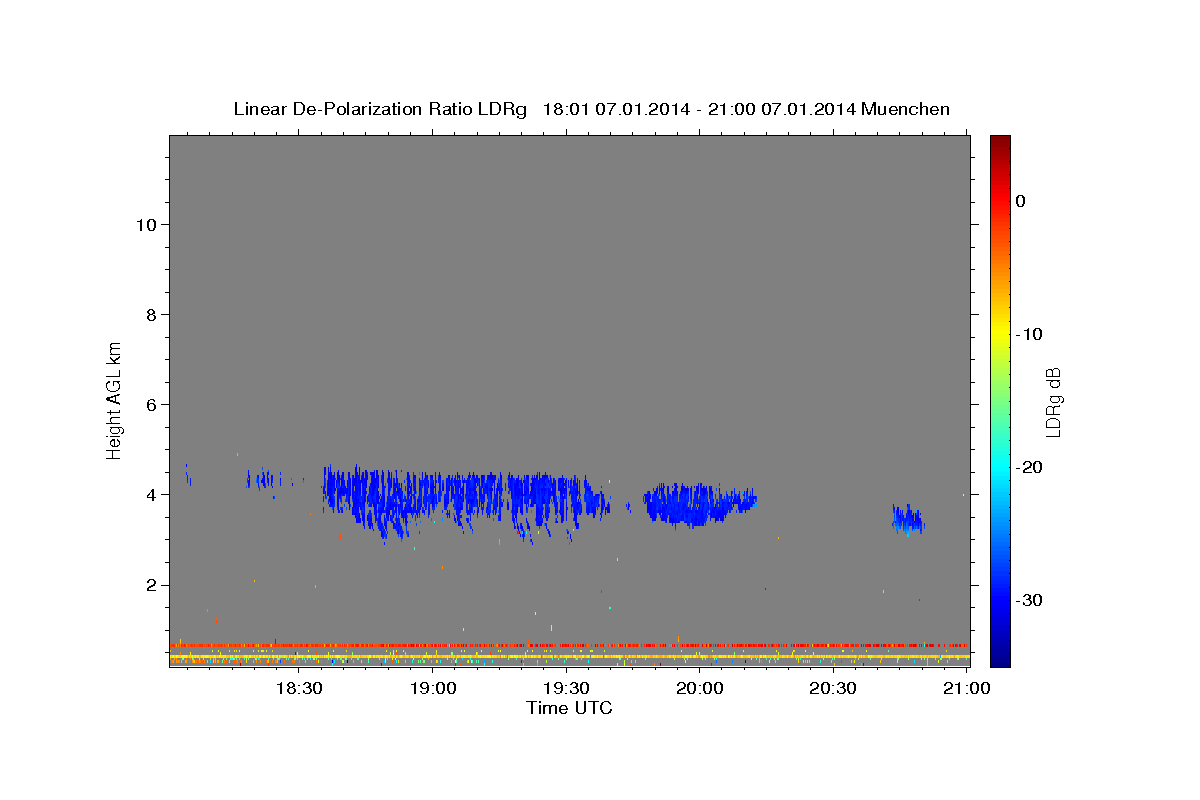Click the "LDRg dB" colorbar label

[1053, 402]
